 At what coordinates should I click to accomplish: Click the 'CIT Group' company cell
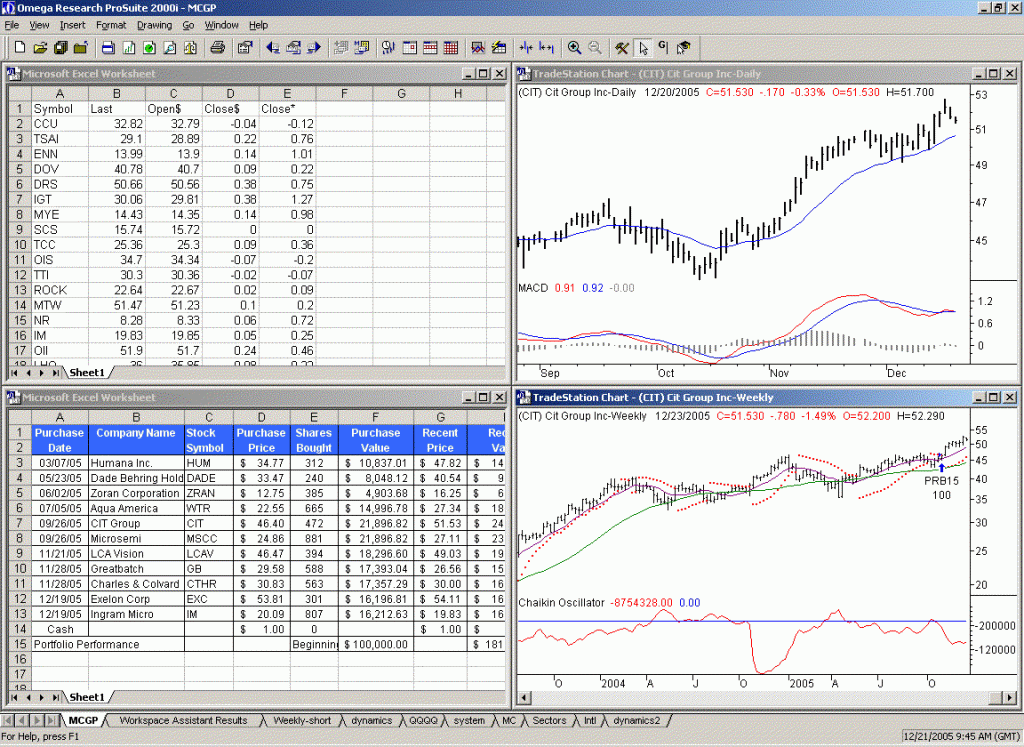[136, 523]
